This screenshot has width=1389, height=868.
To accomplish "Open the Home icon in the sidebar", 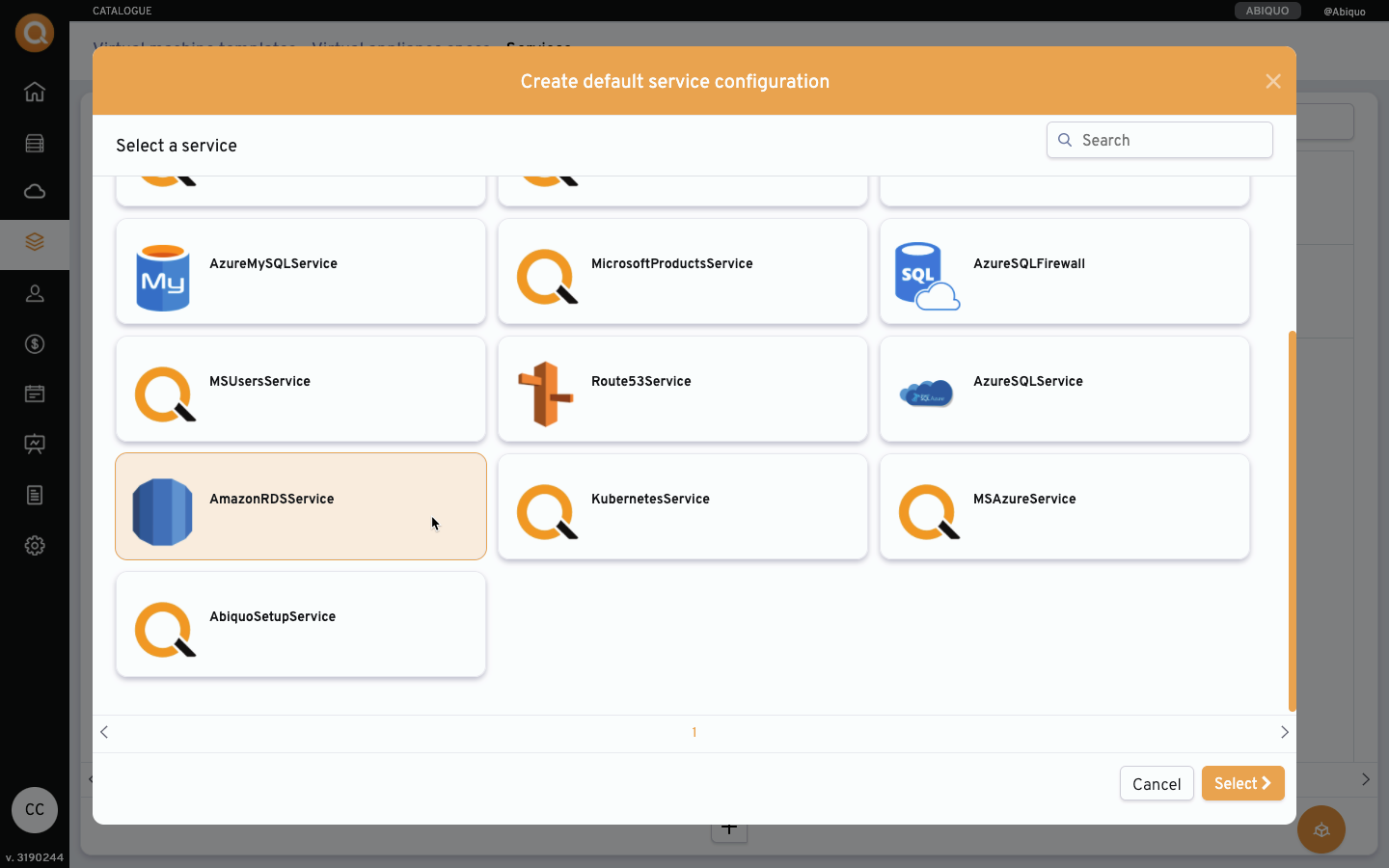I will pos(35,92).
